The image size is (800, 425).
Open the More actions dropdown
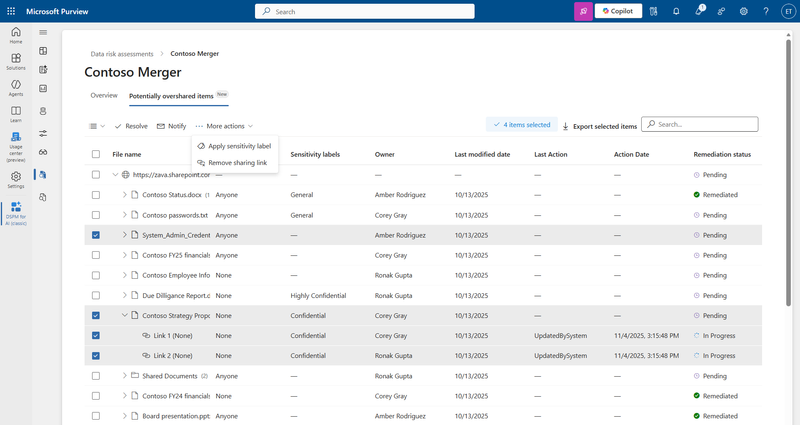225,126
